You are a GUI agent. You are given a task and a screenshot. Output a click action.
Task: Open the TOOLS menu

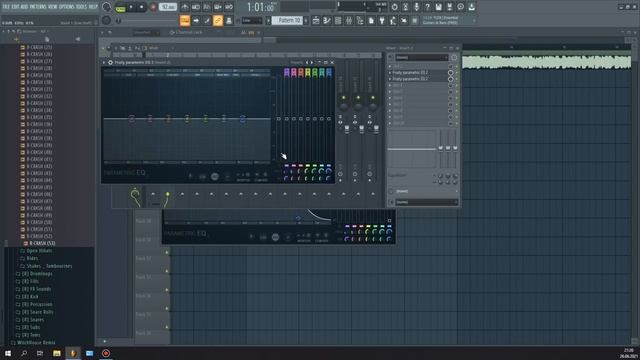point(81,7)
